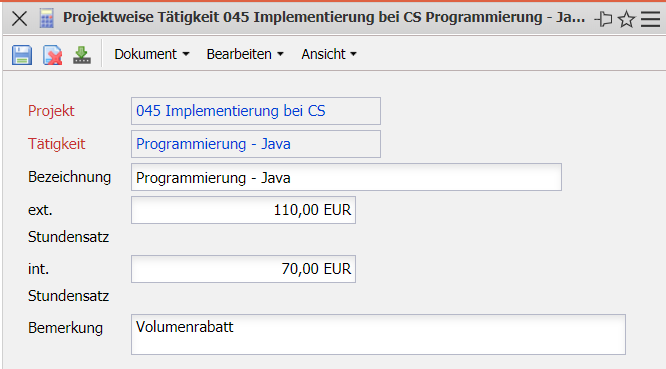The width and height of the screenshot is (666, 369).
Task: Click the Bemerkung text area with Volumenrabatt
Action: coord(378,335)
